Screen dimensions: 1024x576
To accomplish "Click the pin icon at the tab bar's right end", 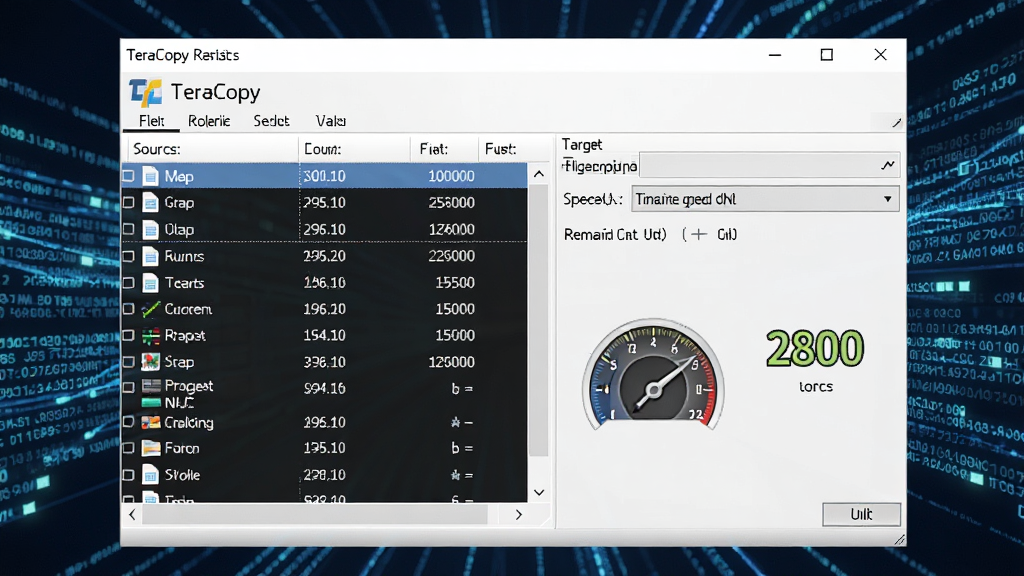I will [897, 122].
